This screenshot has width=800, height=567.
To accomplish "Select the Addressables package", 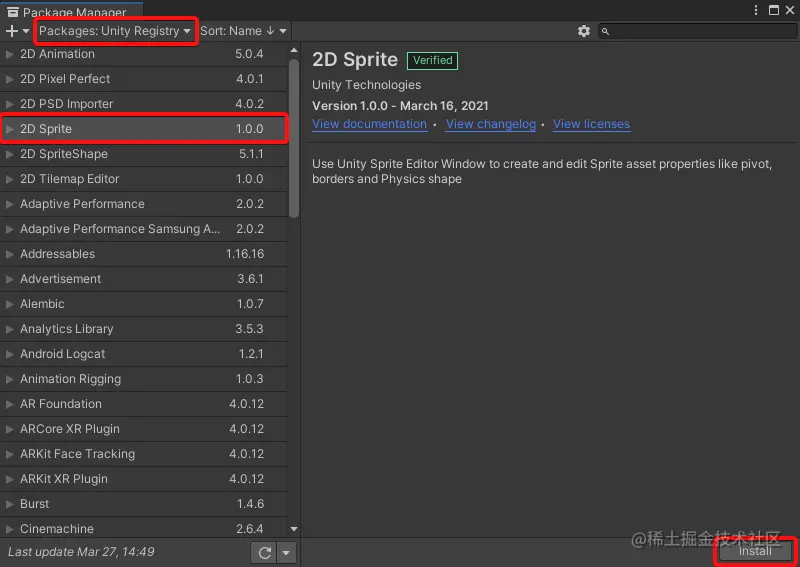I will (x=144, y=254).
